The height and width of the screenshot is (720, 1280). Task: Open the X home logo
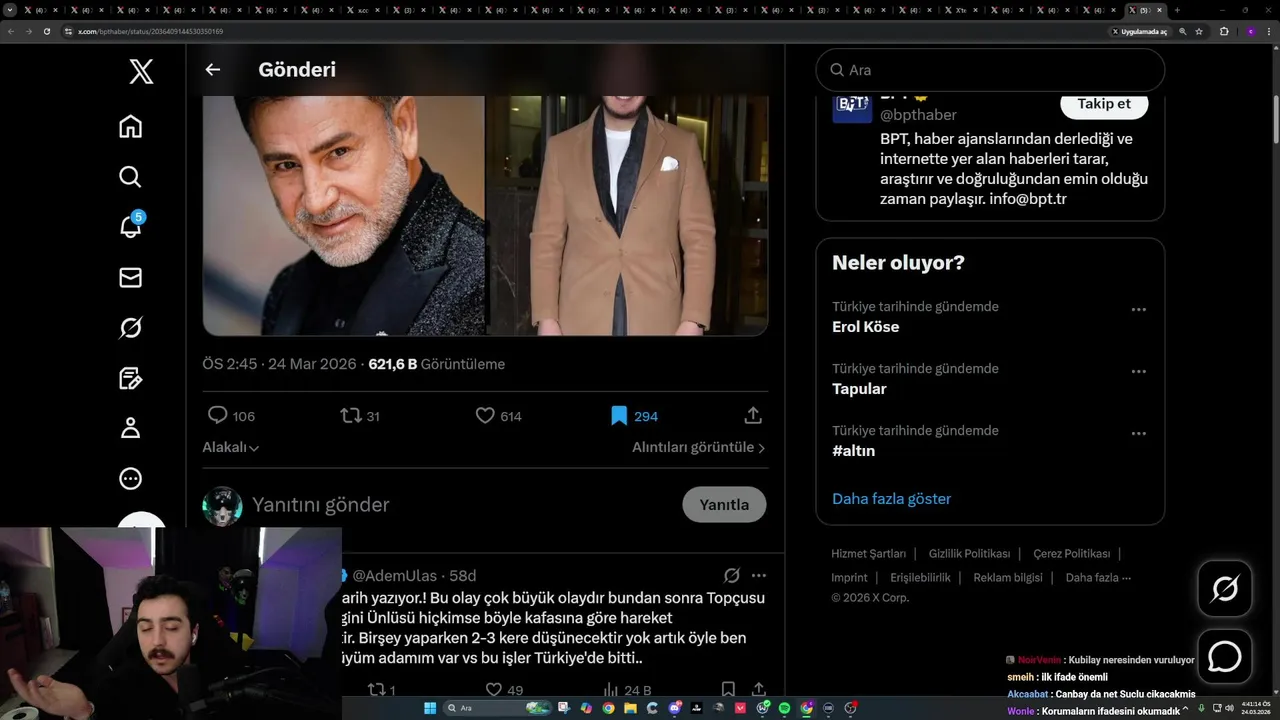[x=141, y=71]
